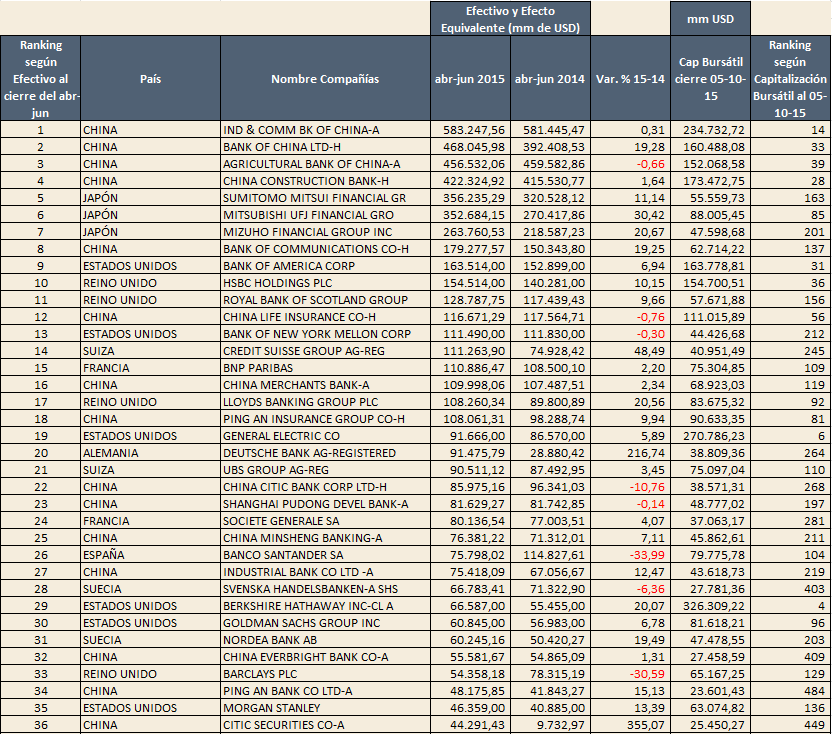This screenshot has width=832, height=734.
Task: Click 'CITIC SECURITIES CO-A' cell
Action: (325, 724)
